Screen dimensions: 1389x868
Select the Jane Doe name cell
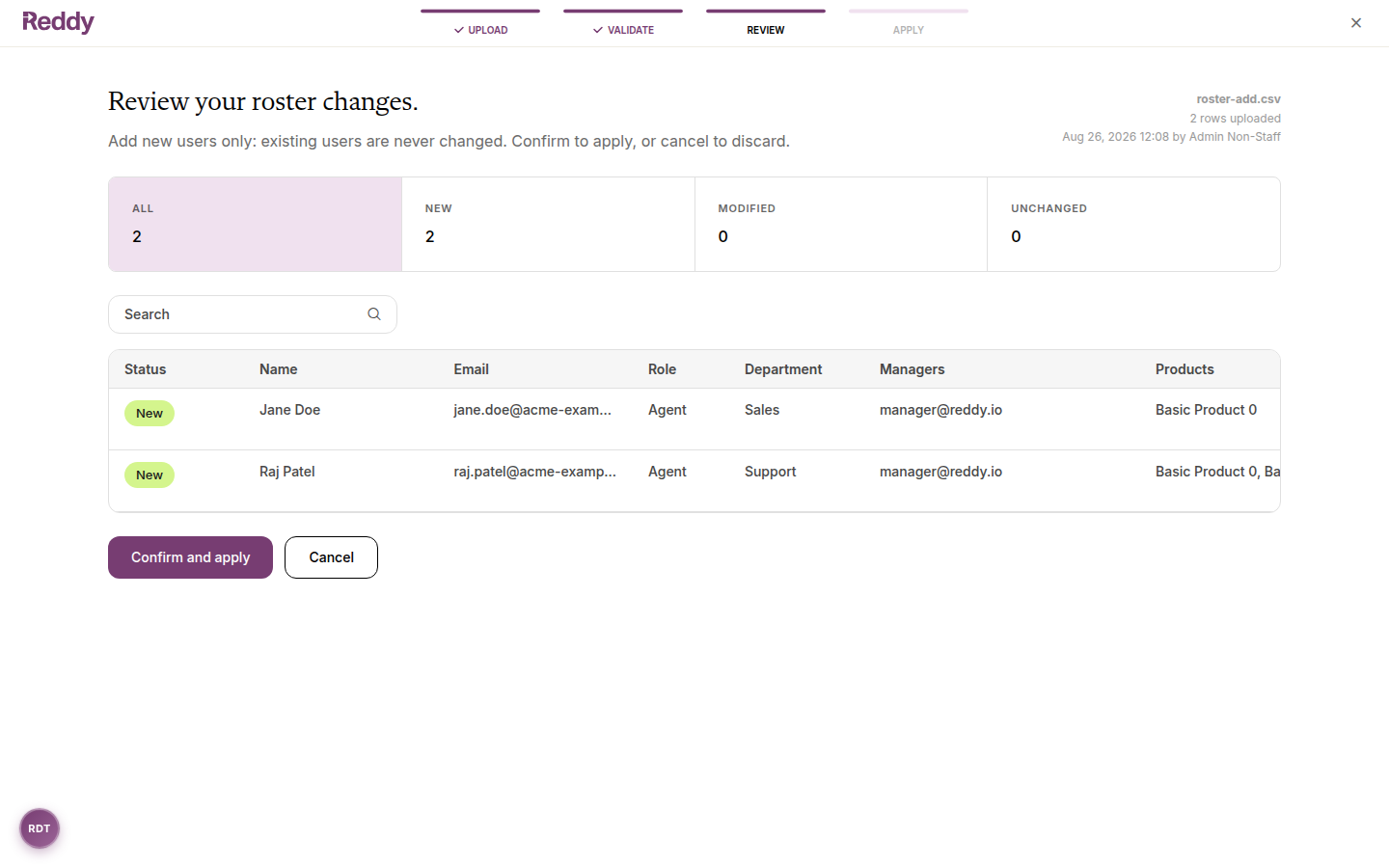pyautogui.click(x=289, y=410)
